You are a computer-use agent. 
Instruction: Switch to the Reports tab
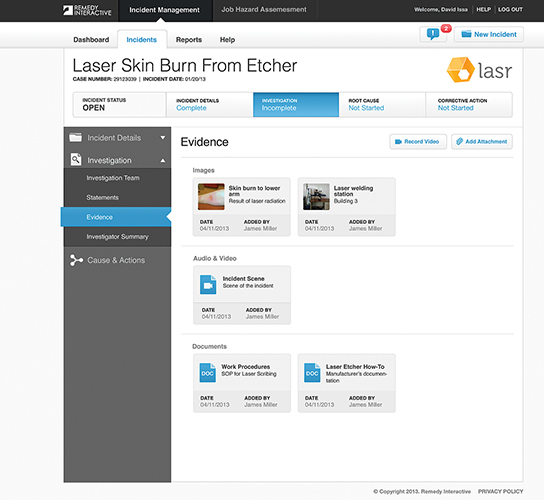pos(189,40)
